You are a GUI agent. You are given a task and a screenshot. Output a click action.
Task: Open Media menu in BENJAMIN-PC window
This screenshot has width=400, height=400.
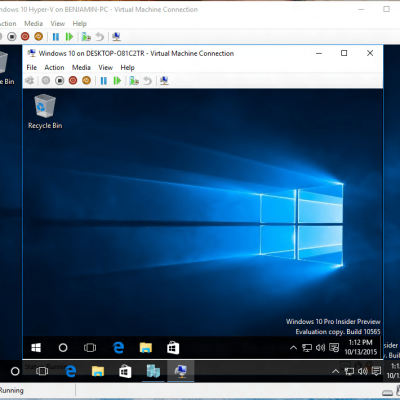(33, 23)
